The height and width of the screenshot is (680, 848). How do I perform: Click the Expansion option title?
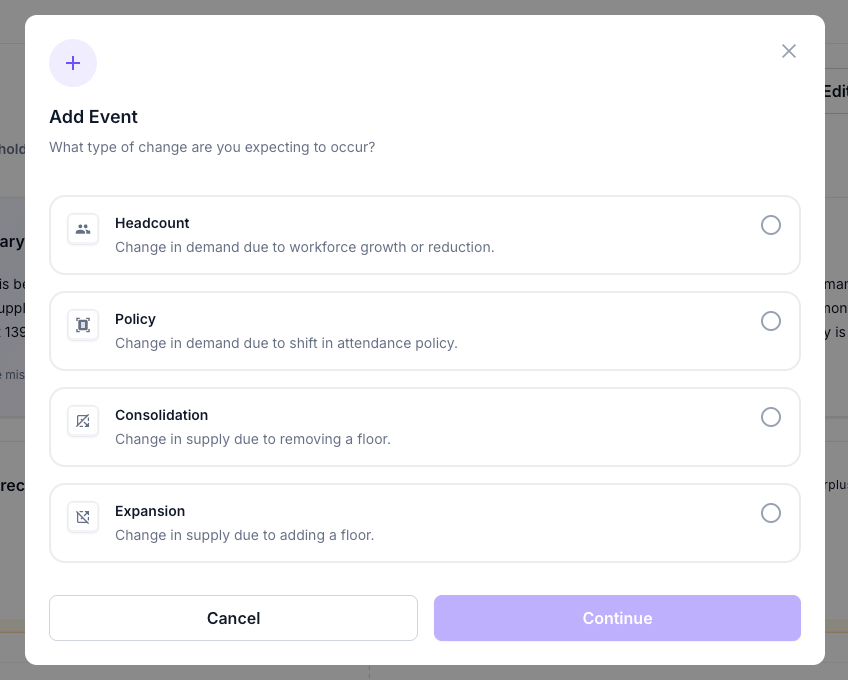click(150, 511)
